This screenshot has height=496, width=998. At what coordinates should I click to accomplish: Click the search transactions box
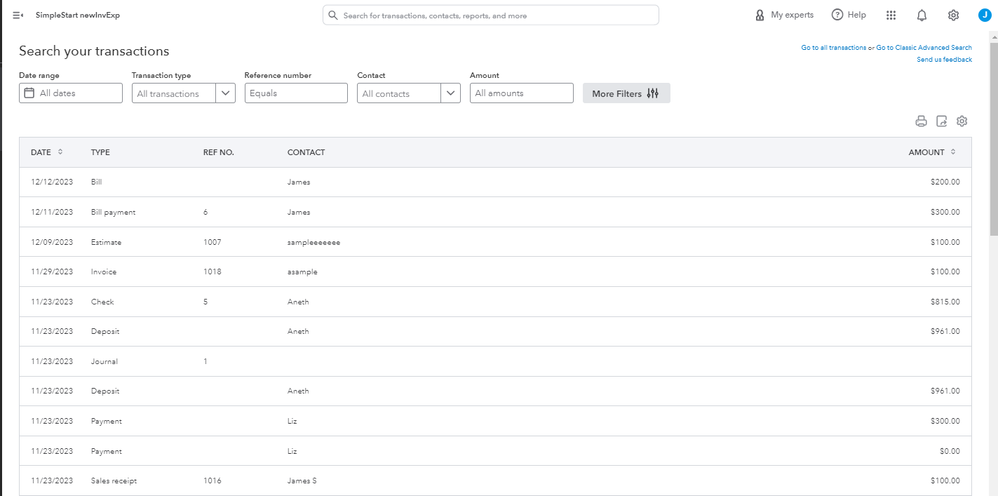point(491,15)
